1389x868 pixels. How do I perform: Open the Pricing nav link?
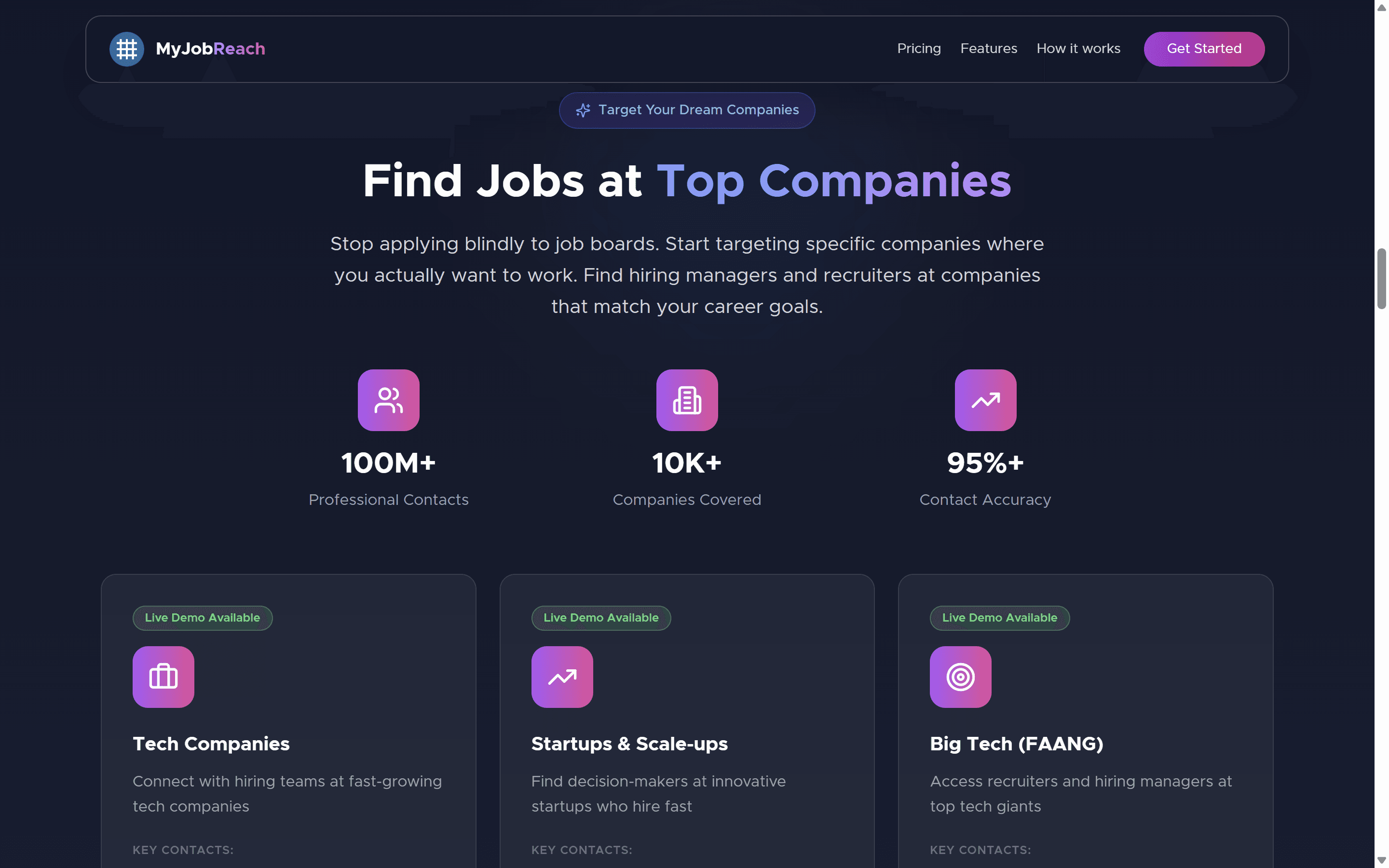click(x=919, y=49)
